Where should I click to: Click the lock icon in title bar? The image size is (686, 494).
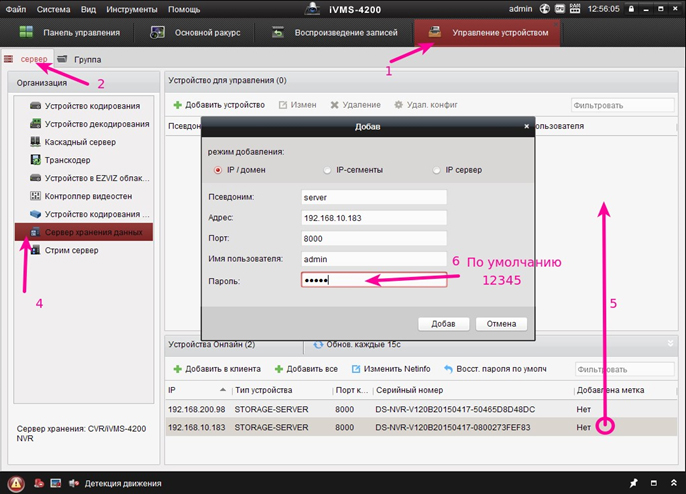pos(631,9)
